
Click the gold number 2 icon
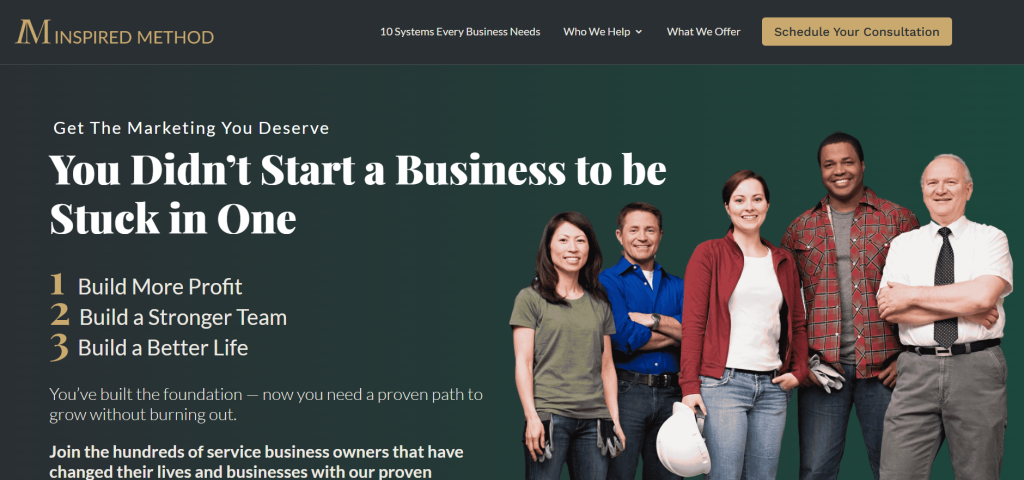[59, 315]
